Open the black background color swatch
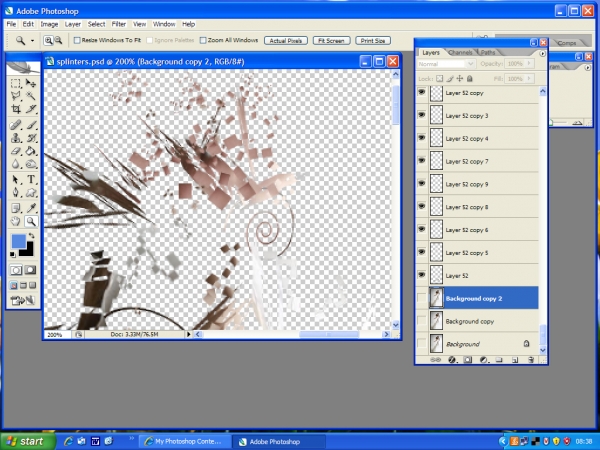The height and width of the screenshot is (450, 600). (28, 250)
